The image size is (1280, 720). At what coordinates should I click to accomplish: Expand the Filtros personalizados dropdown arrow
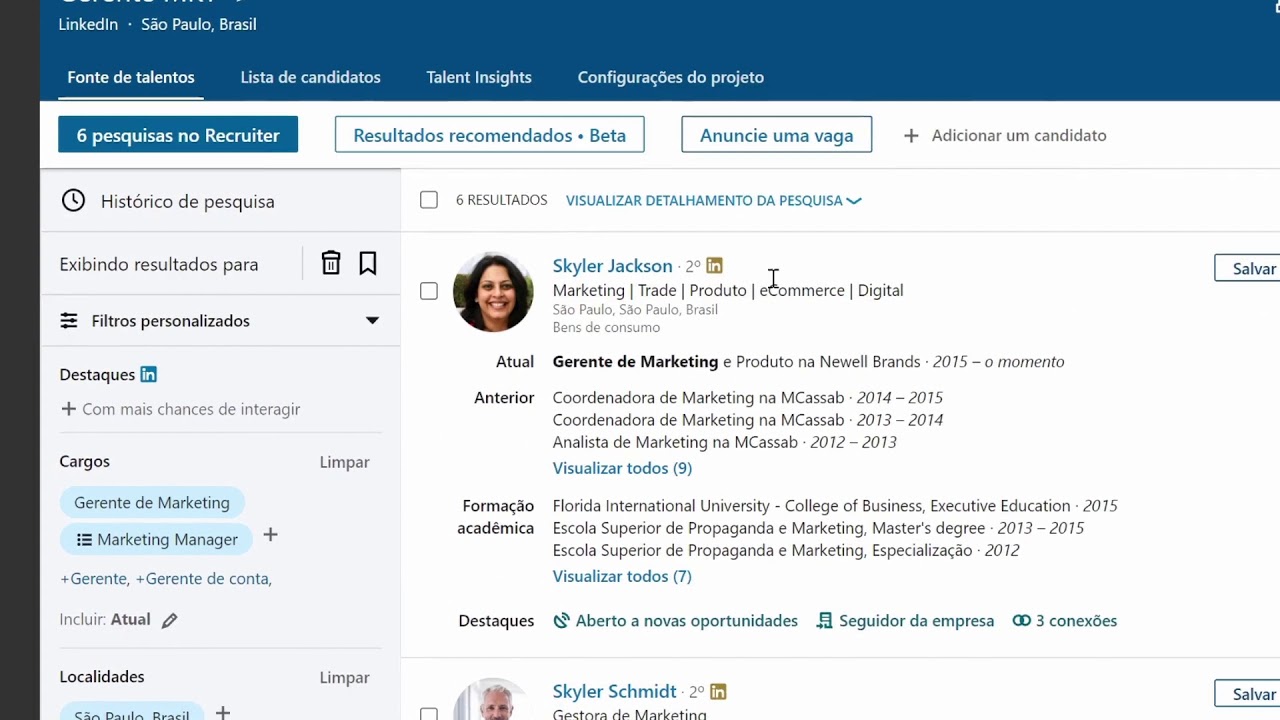pos(372,321)
